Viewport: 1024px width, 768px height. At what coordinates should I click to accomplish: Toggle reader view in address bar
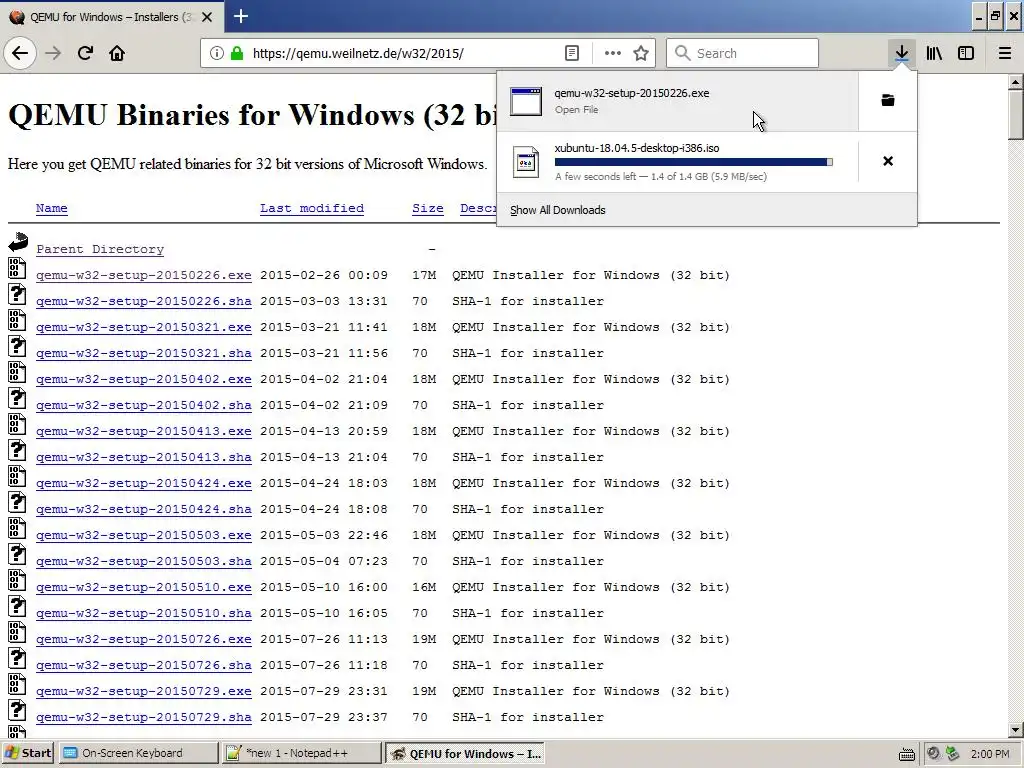[572, 53]
